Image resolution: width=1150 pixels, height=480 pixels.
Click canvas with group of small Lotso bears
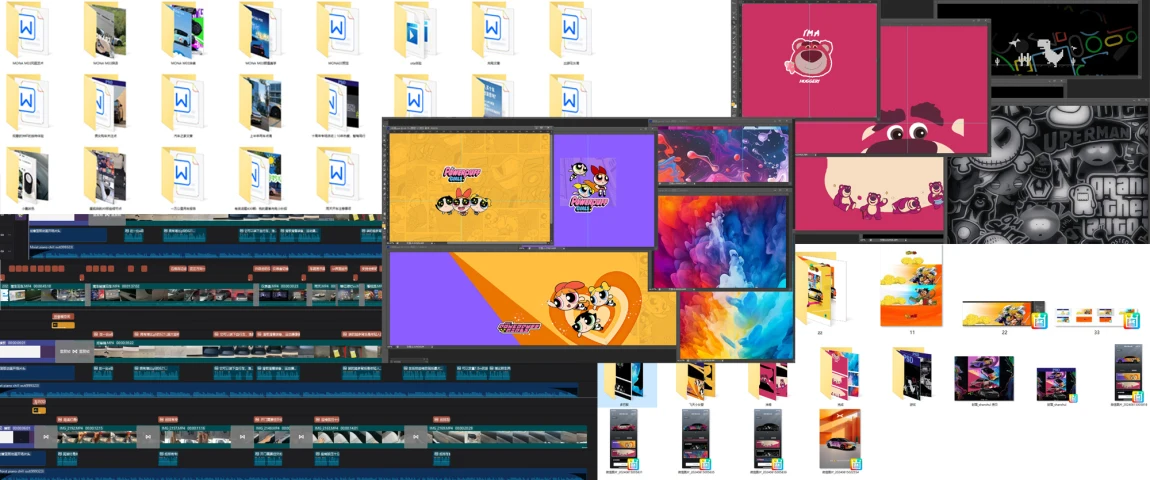870,194
